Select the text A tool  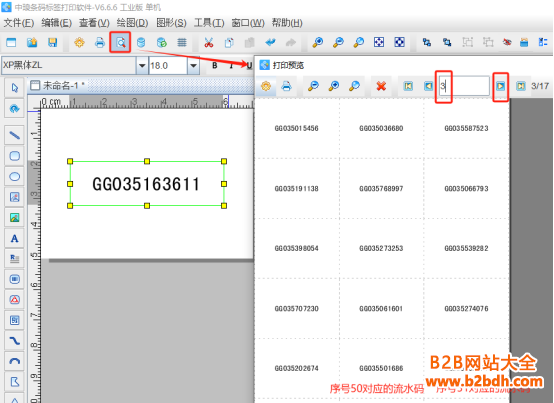click(14, 238)
